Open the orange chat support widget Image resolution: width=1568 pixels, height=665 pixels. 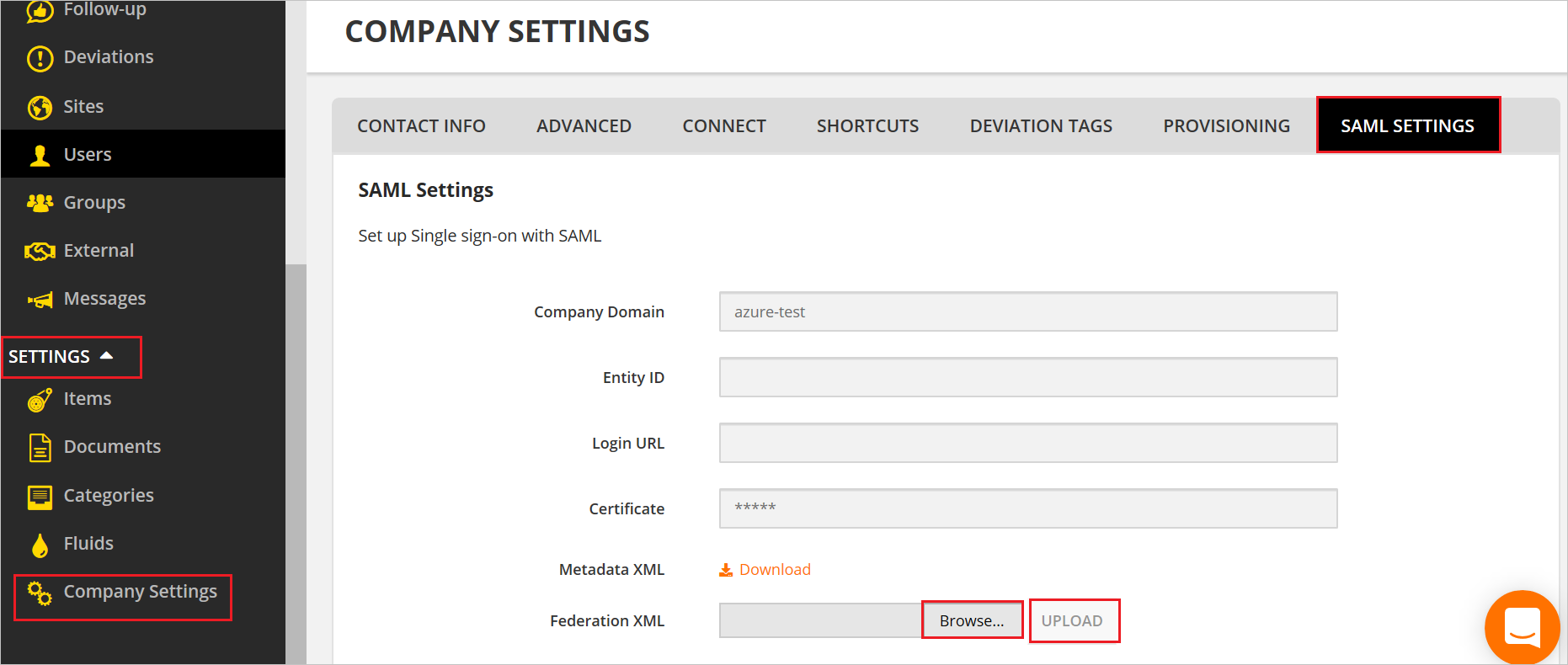pos(1522,627)
